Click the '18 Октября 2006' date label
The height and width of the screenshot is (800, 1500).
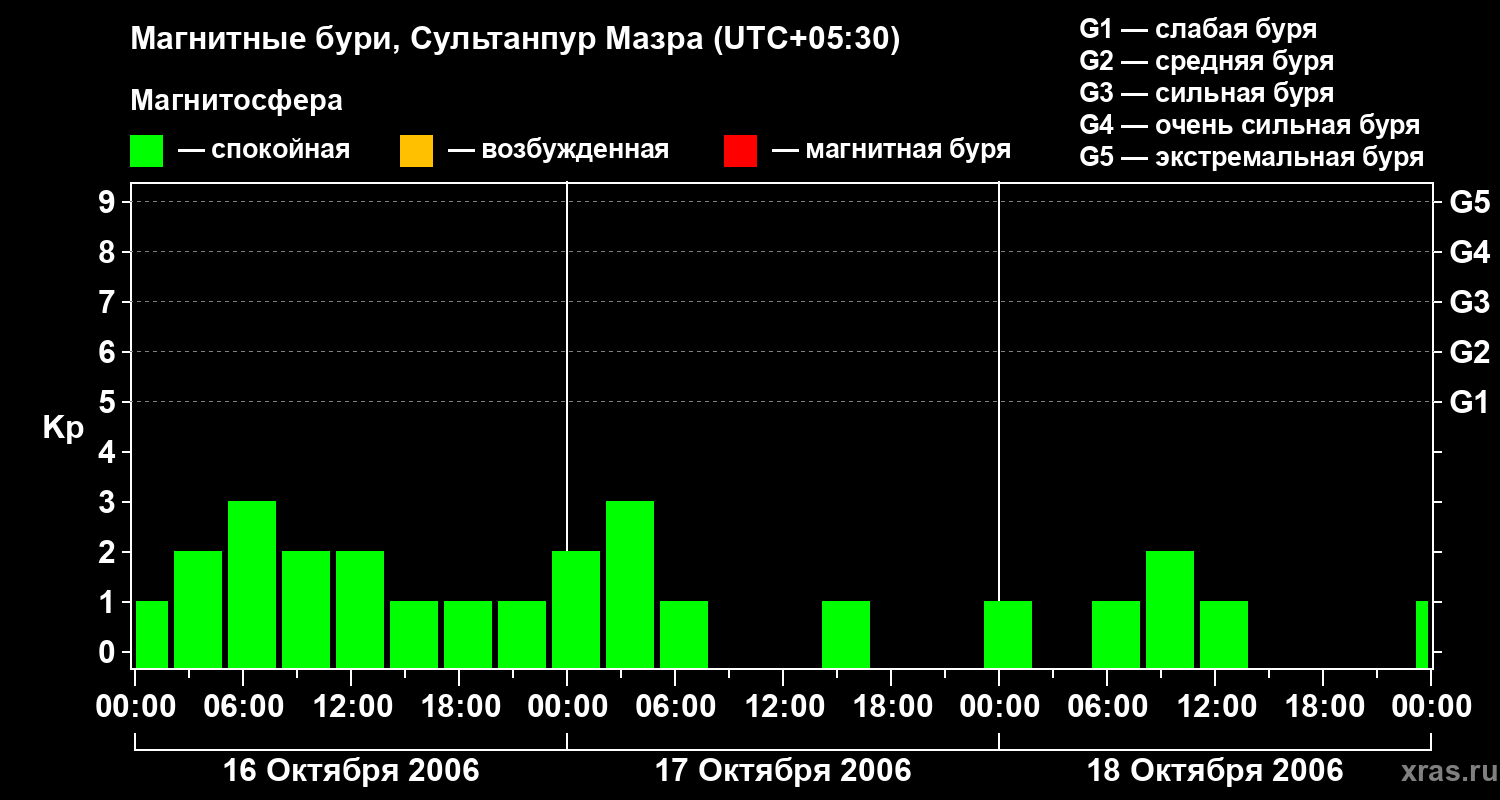coord(1215,771)
